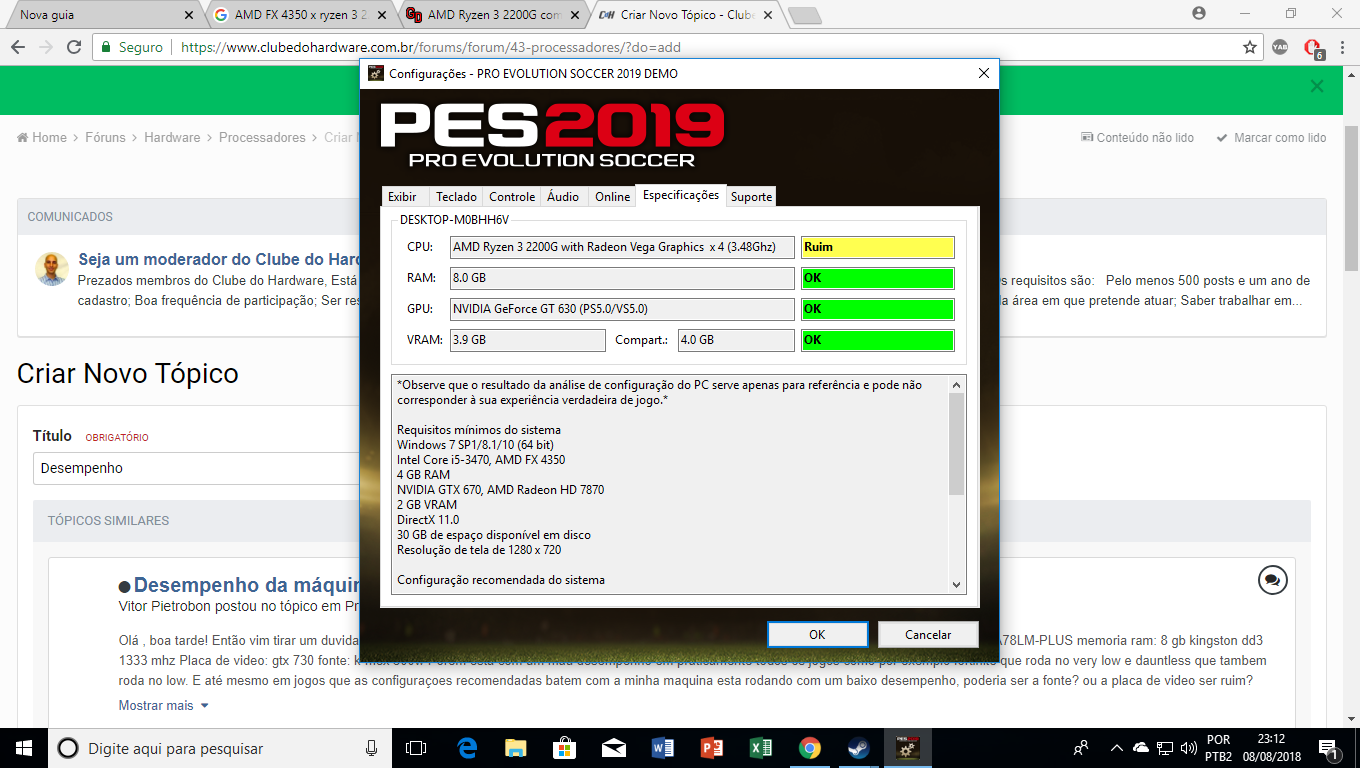This screenshot has height=768, width=1360.
Task: Open Chrome's three-dot menu
Action: [x=1342, y=47]
